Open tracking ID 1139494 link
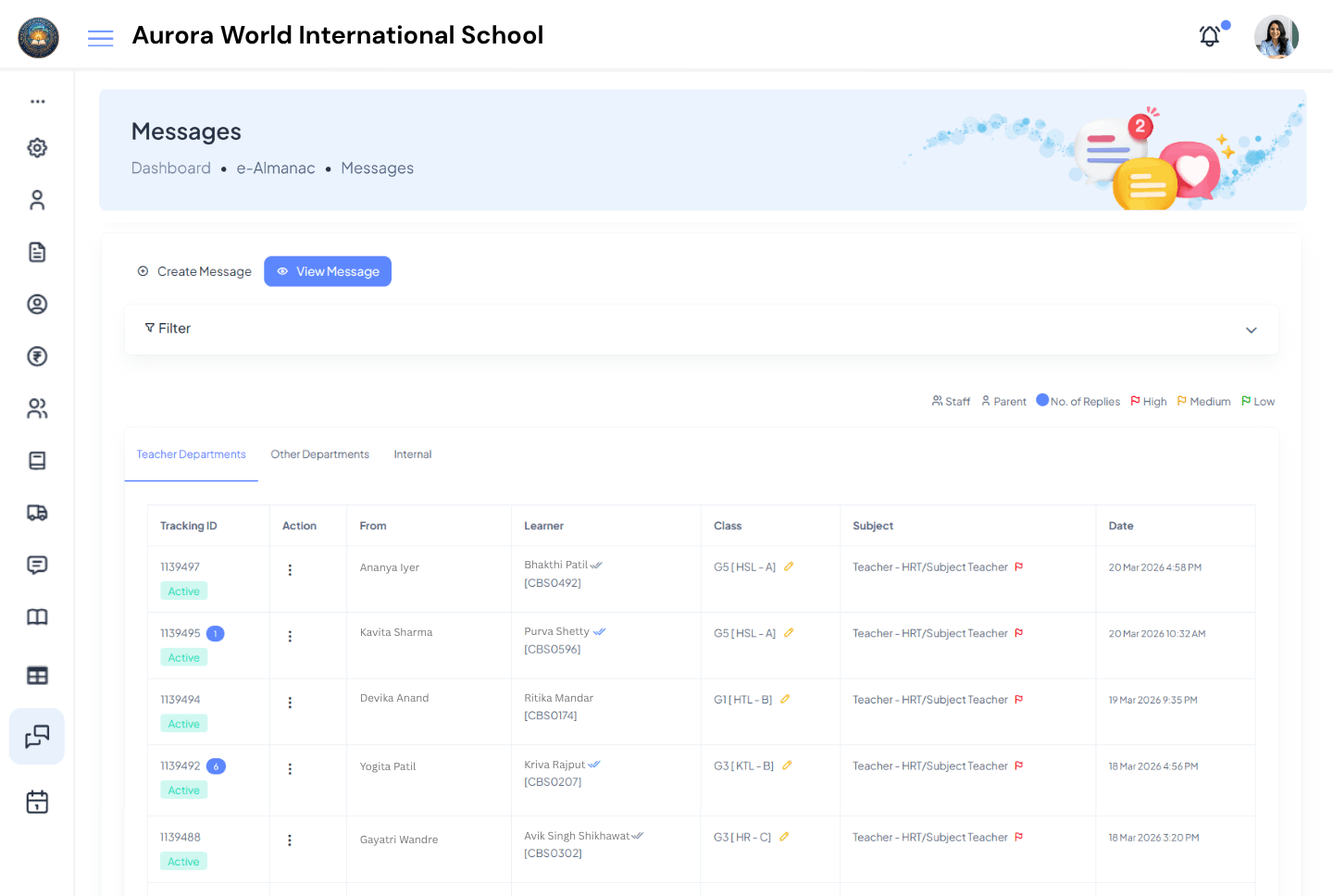The width and height of the screenshot is (1333, 896). [180, 700]
